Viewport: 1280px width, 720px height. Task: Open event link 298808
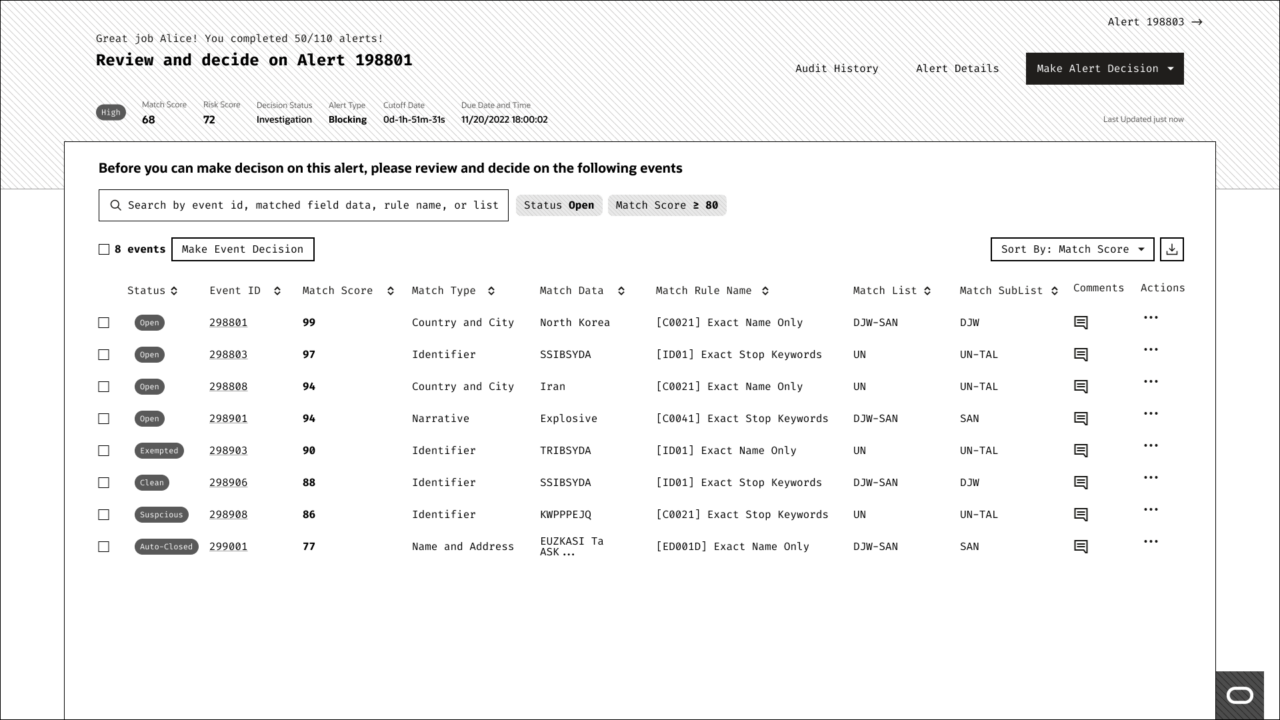tap(228, 387)
